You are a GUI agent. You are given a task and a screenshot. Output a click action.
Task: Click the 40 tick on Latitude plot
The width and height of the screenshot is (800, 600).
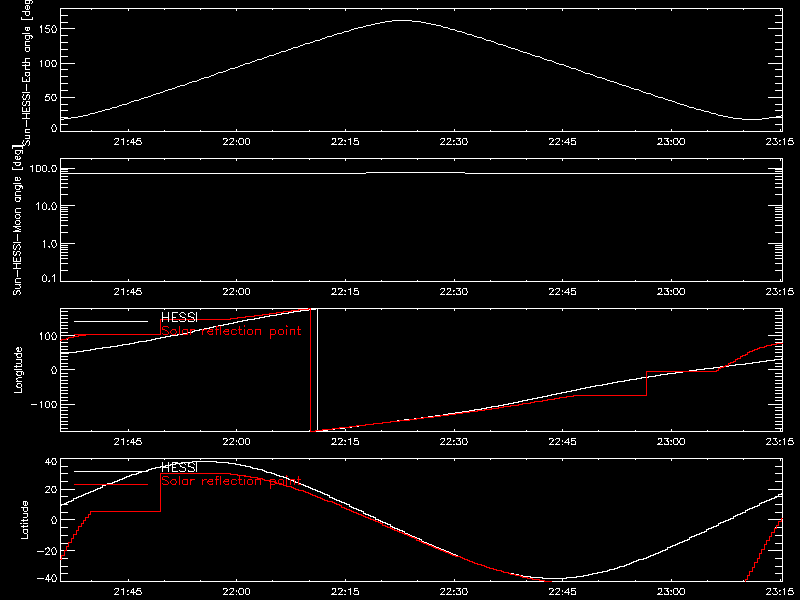coord(51,462)
